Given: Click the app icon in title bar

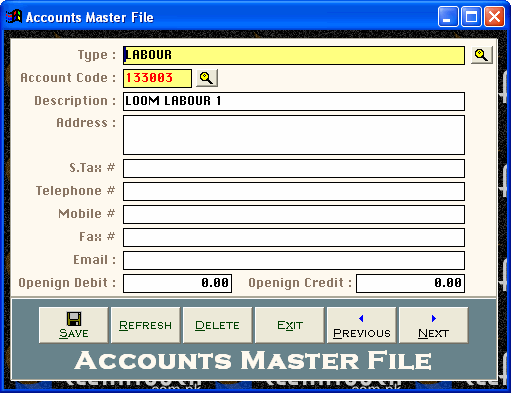Looking at the screenshot, I should point(14,17).
